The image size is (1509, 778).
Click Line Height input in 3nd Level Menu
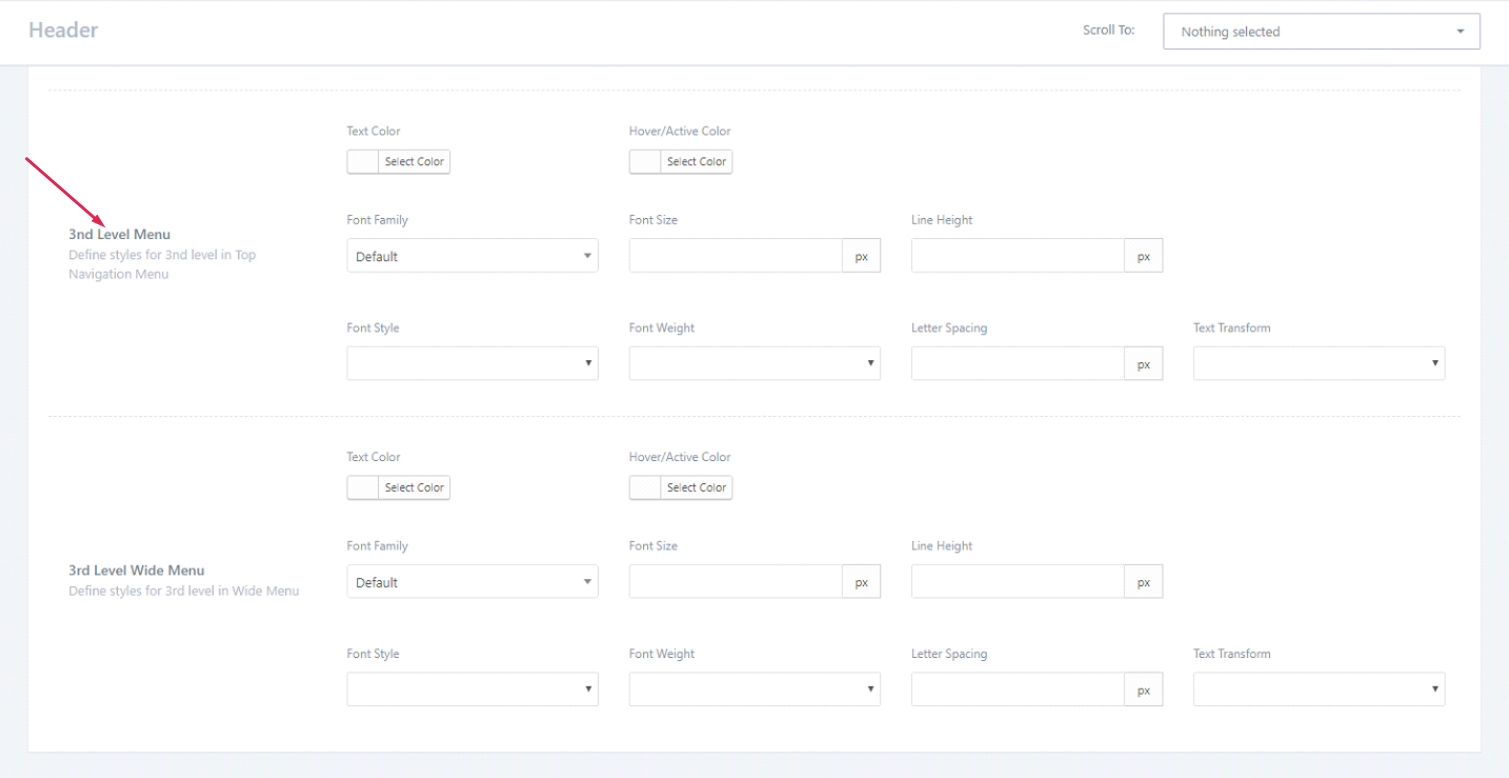[x=1017, y=256]
